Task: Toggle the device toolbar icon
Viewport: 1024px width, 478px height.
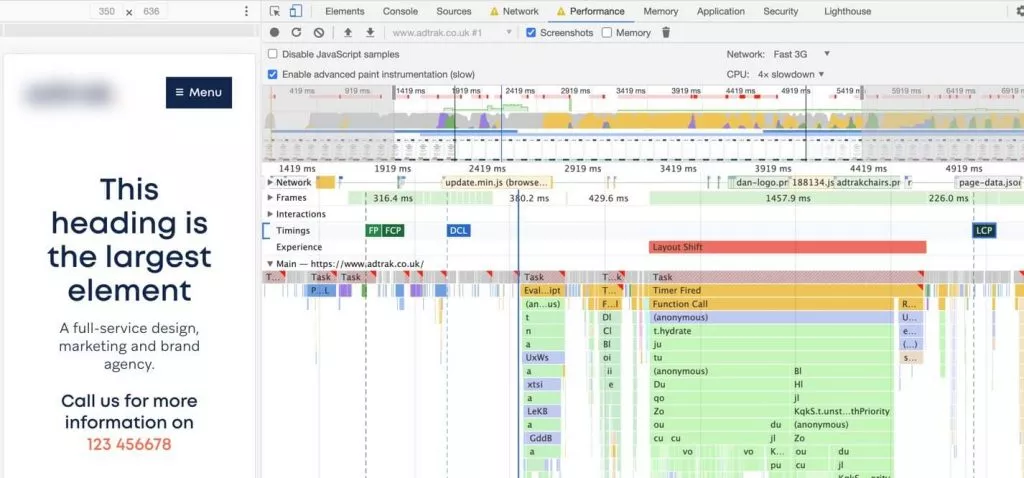Action: (296, 11)
